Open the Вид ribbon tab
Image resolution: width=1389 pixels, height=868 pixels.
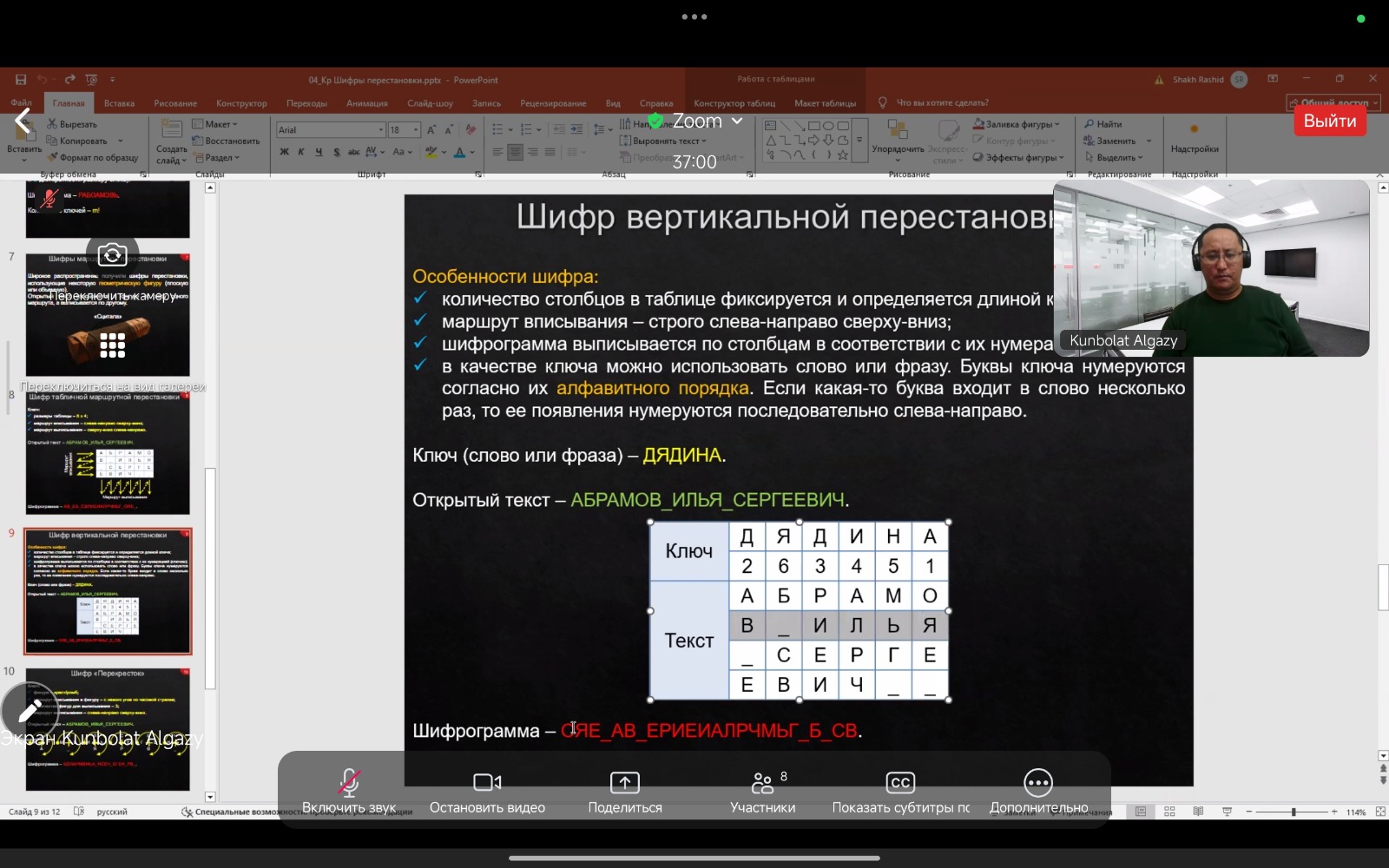[x=613, y=103]
